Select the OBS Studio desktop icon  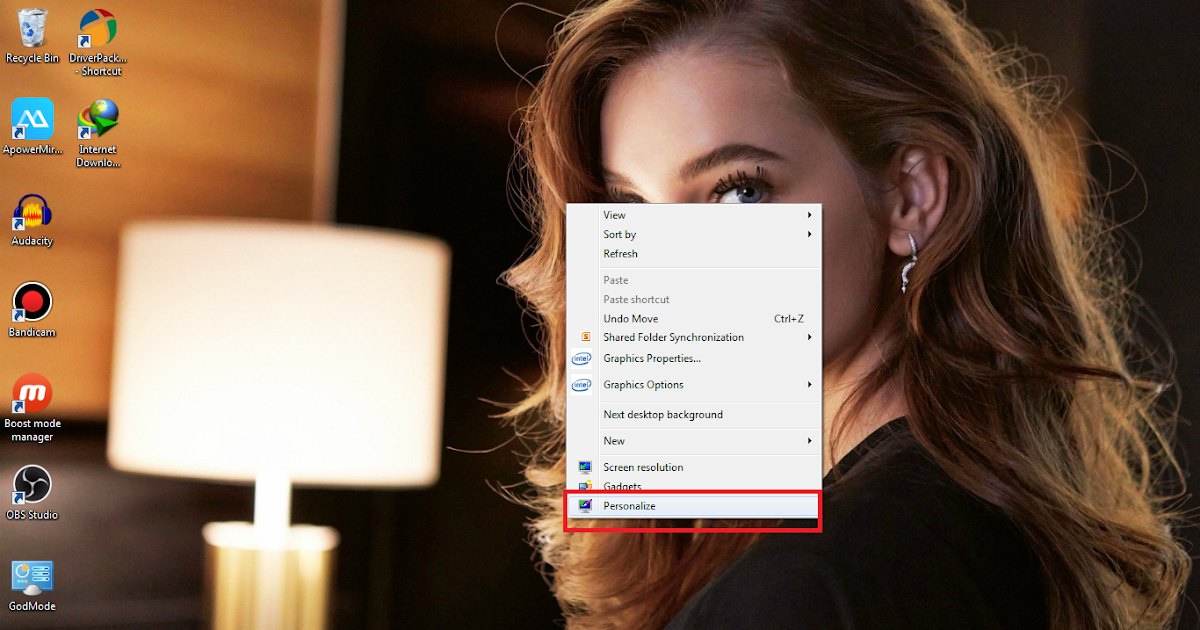[32, 493]
